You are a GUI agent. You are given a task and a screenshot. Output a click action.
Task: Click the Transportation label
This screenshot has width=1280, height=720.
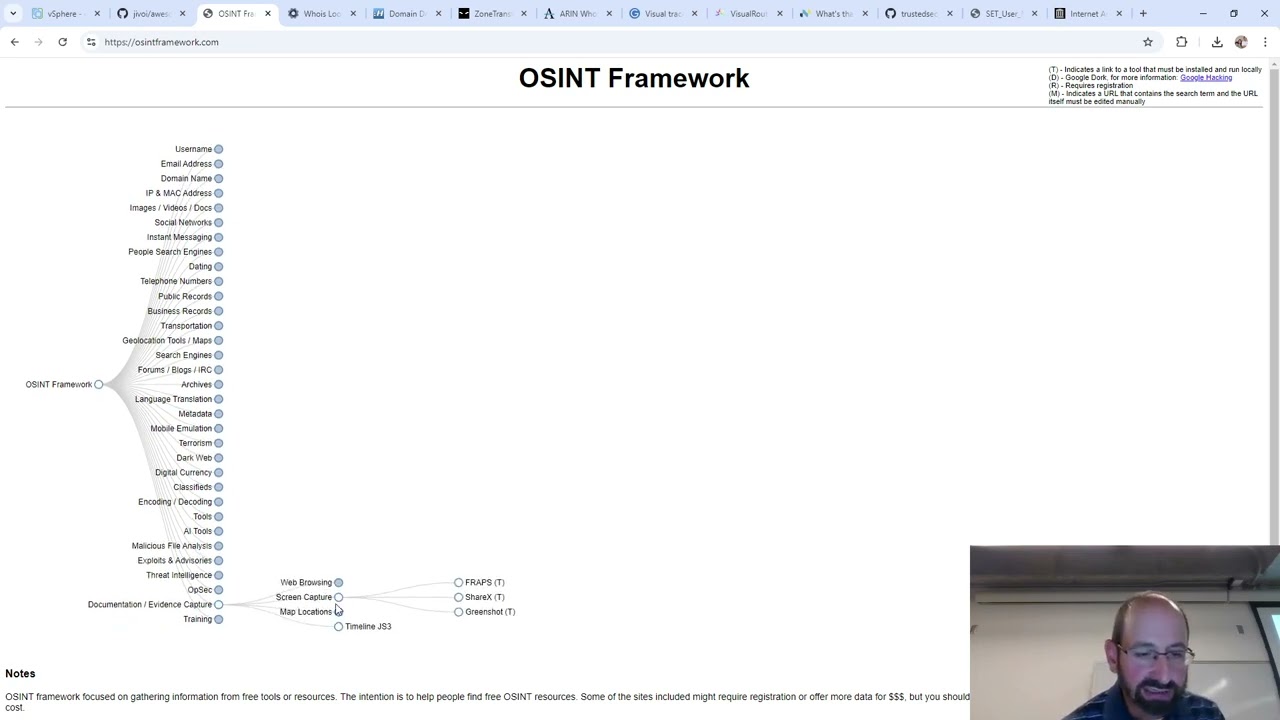point(186,325)
